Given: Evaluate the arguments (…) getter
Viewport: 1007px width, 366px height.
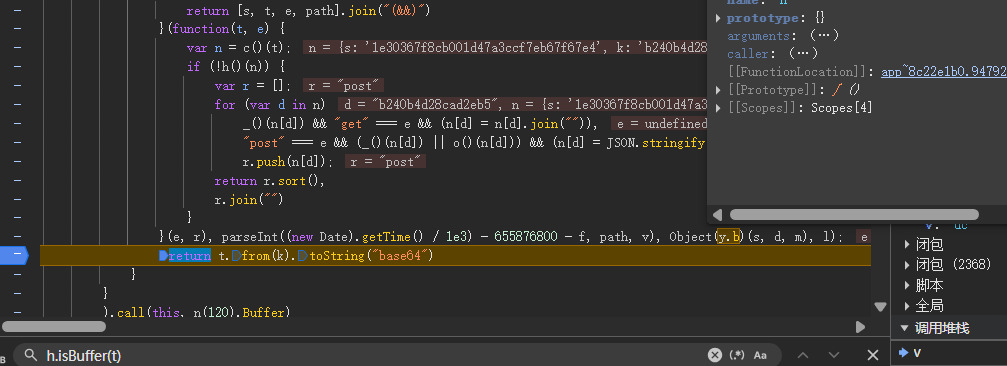Looking at the screenshot, I should (824, 35).
